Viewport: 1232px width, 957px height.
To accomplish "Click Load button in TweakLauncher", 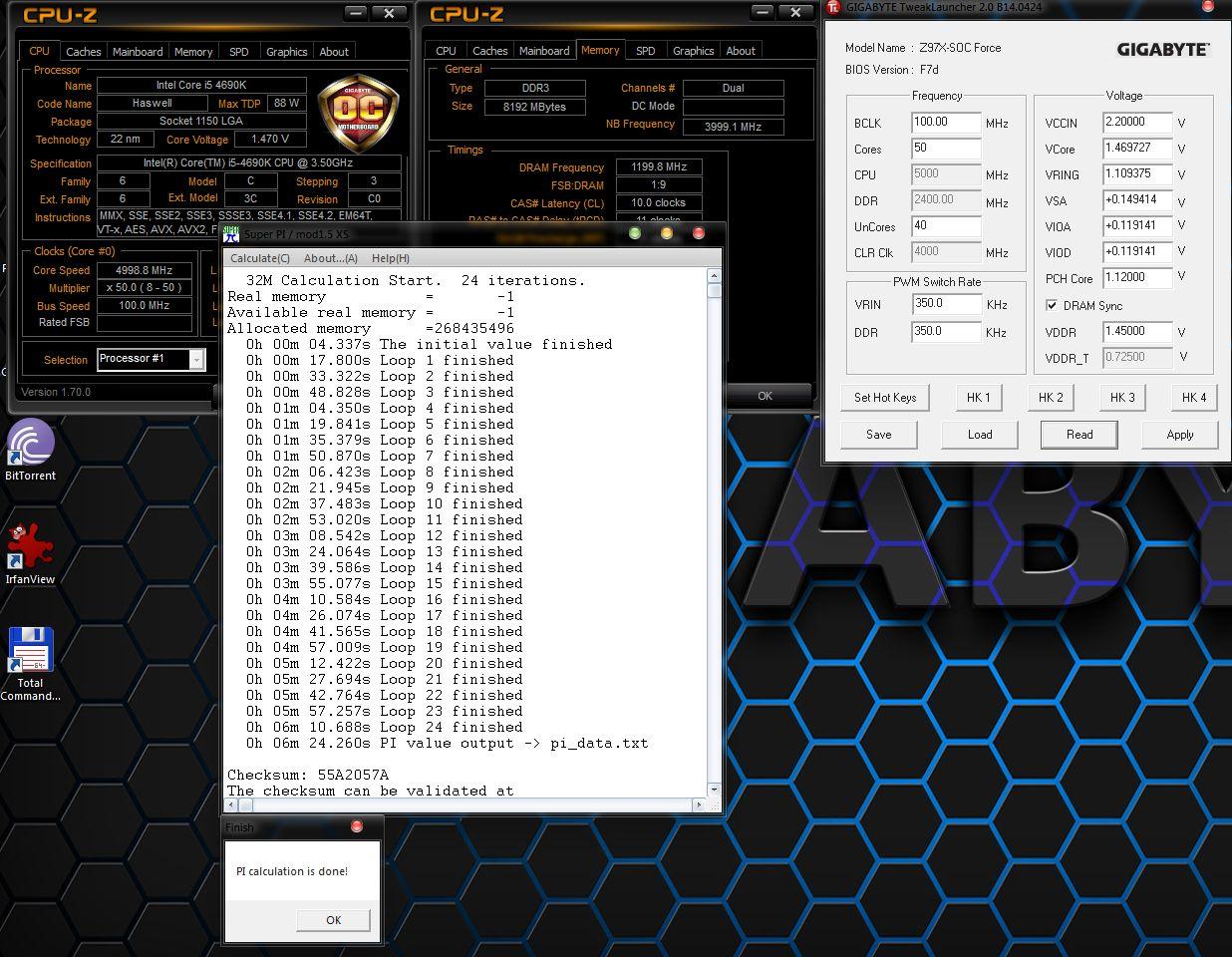I will click(980, 435).
